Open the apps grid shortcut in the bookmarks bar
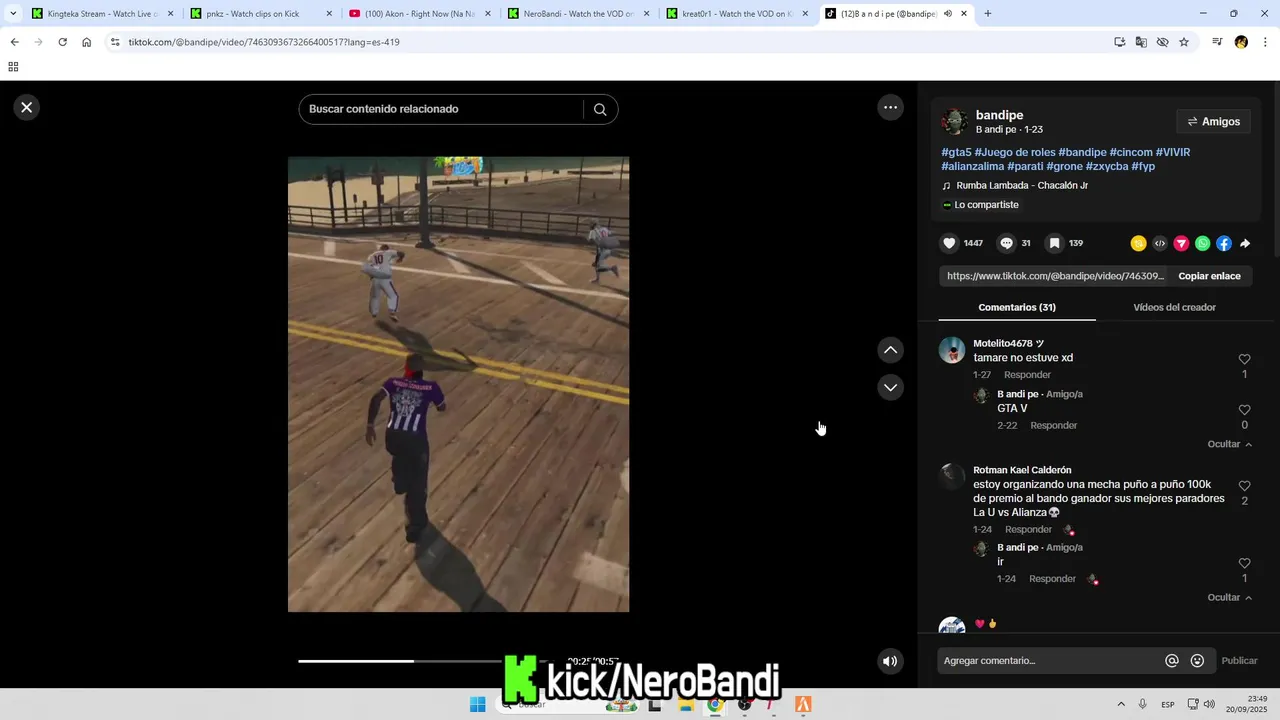The image size is (1280, 720). [x=13, y=67]
